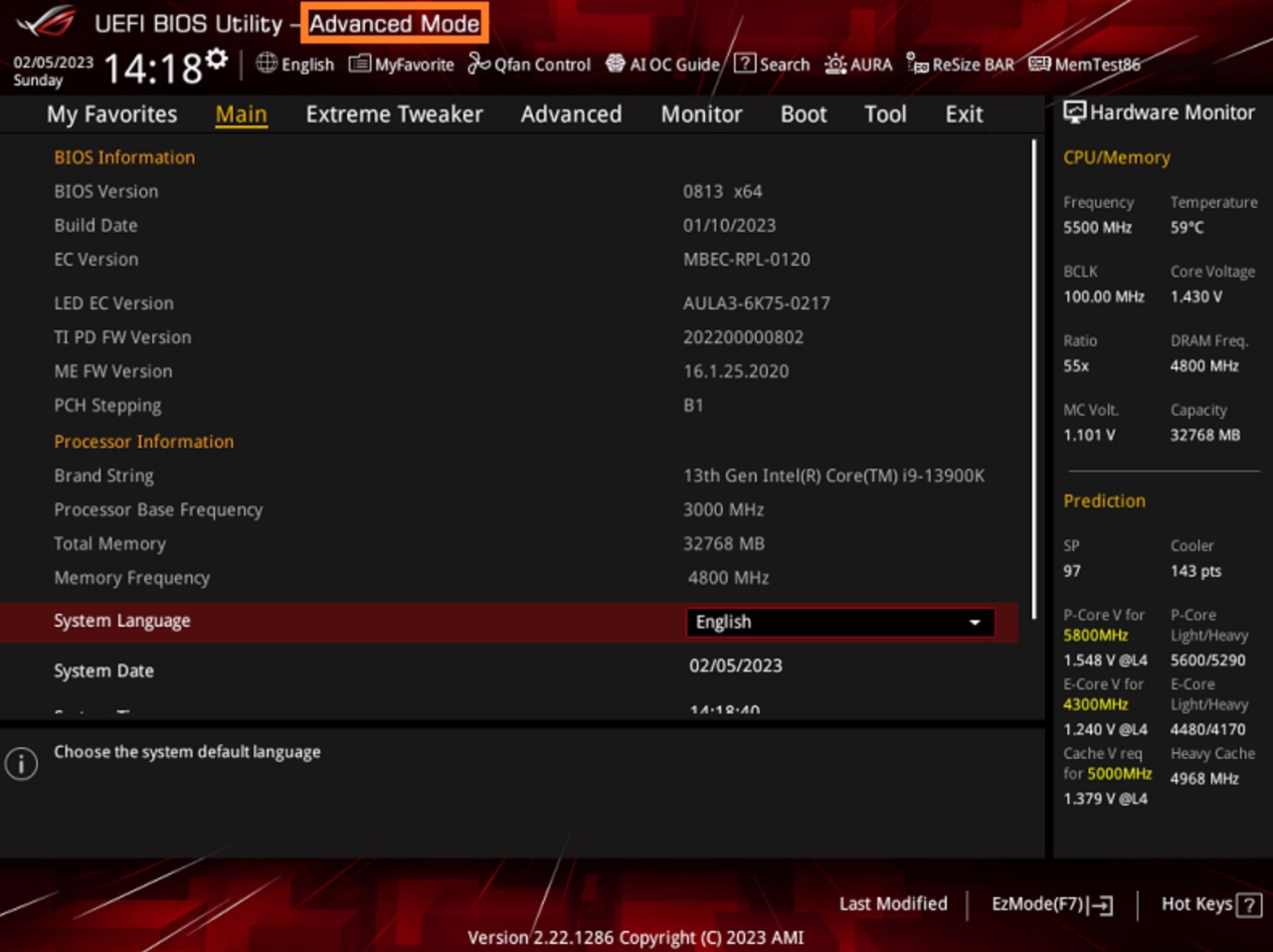Click the Hot Keys question mark icon
The height and width of the screenshot is (952, 1273).
pos(1249,905)
